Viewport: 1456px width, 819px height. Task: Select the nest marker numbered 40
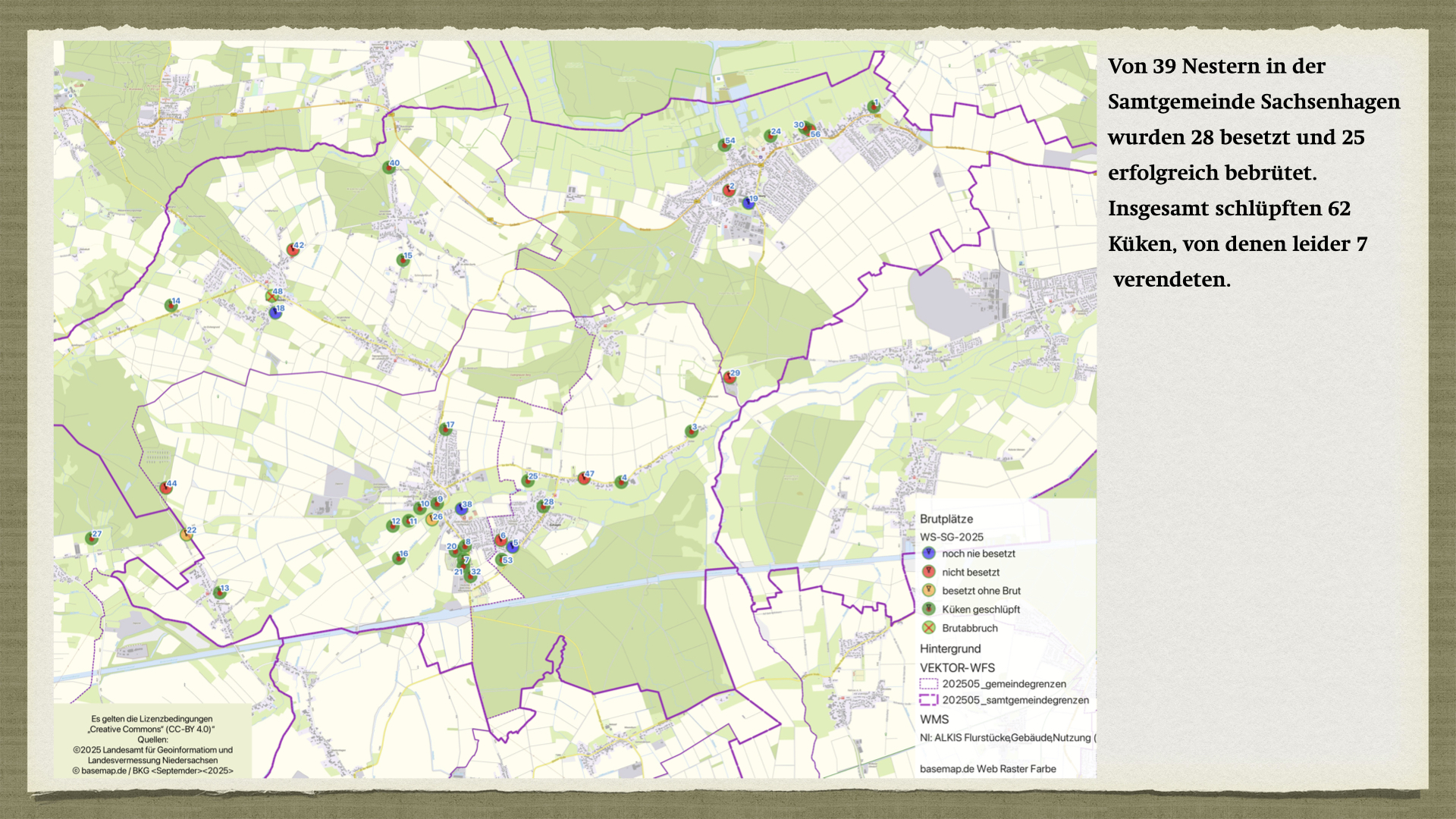(x=389, y=168)
